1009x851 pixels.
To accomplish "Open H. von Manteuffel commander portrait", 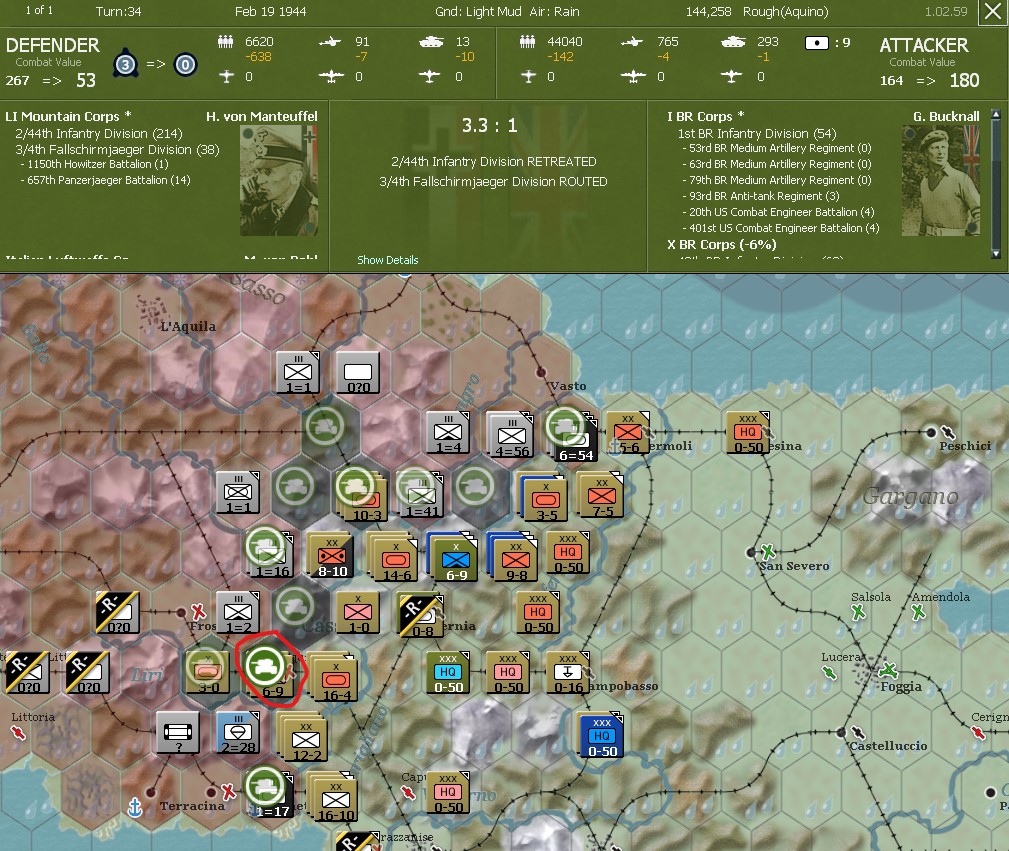I will pyautogui.click(x=279, y=181).
